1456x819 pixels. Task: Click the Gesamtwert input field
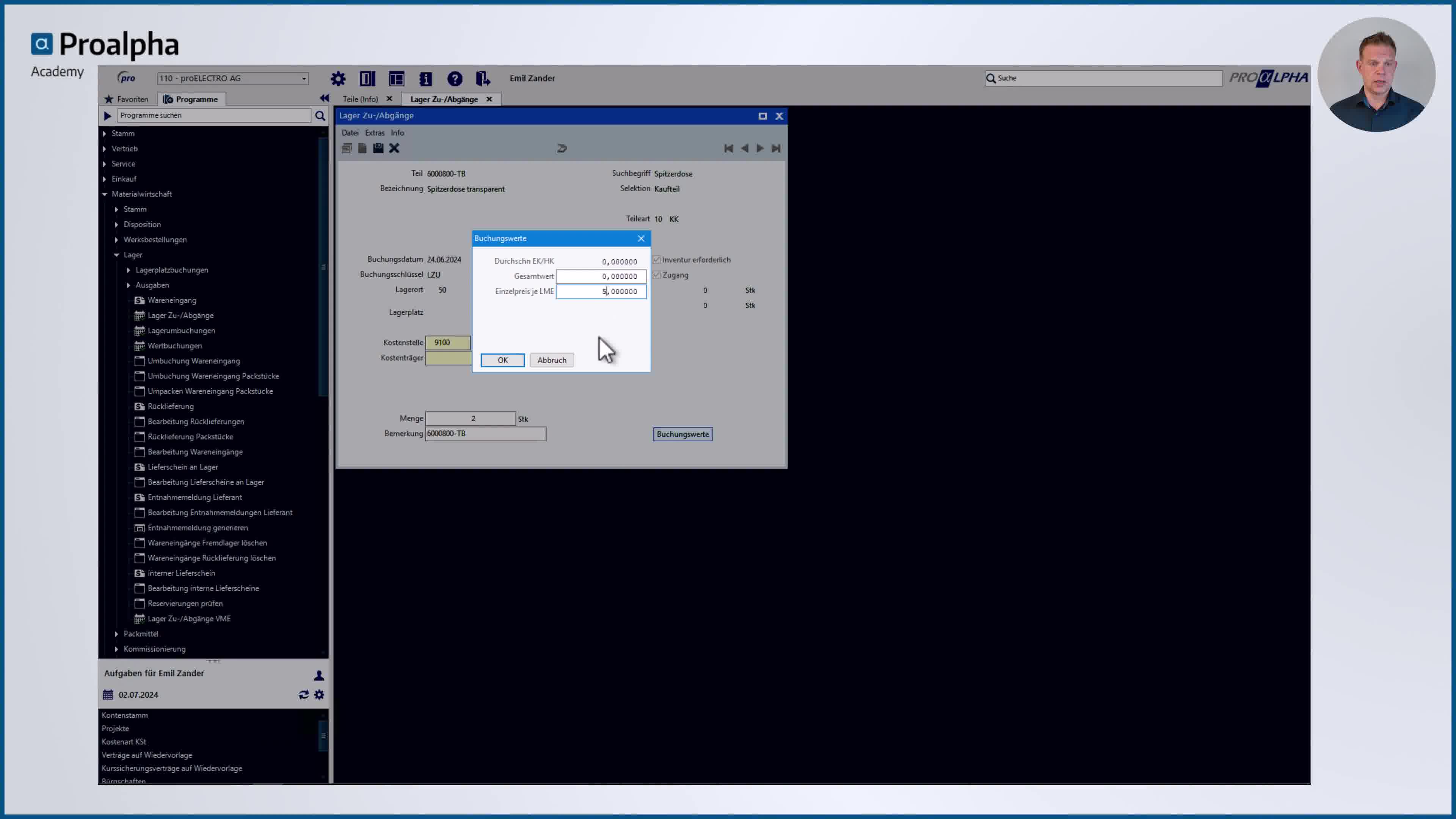(601, 276)
